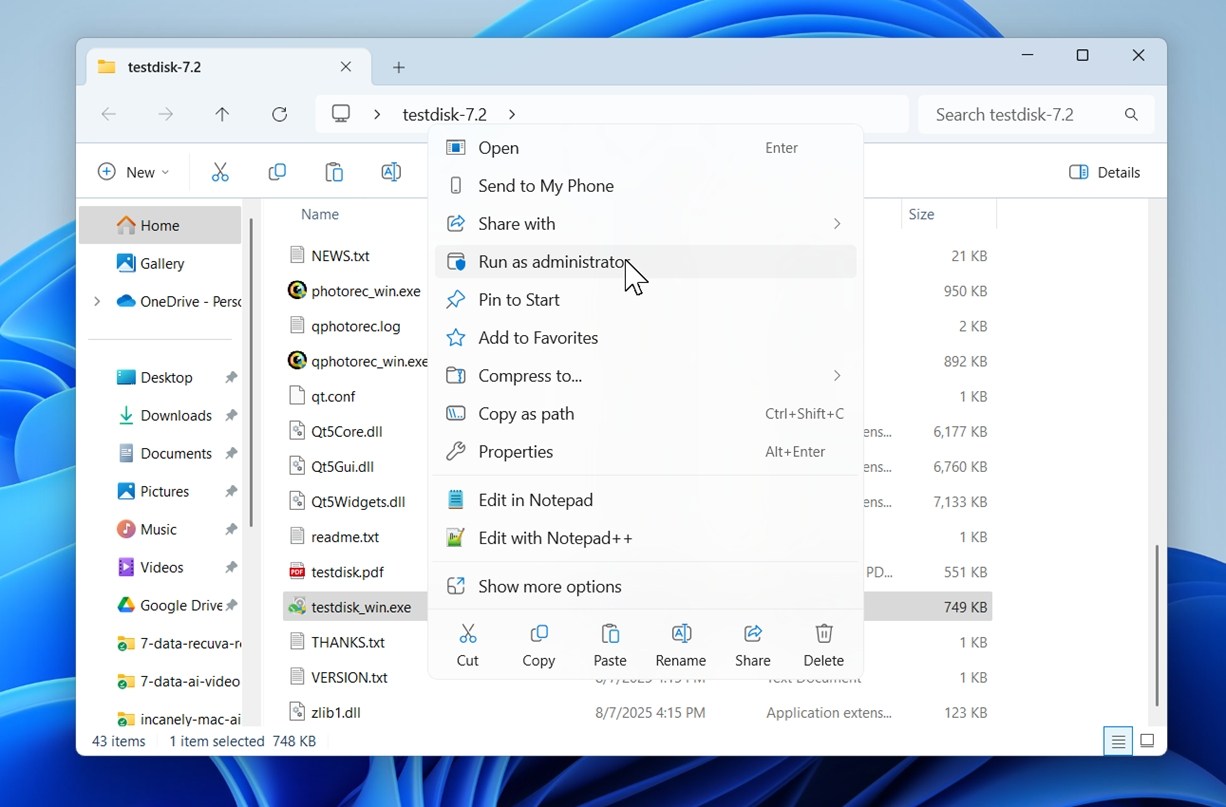Click the Search testdisk-7.2 box

(x=1022, y=115)
